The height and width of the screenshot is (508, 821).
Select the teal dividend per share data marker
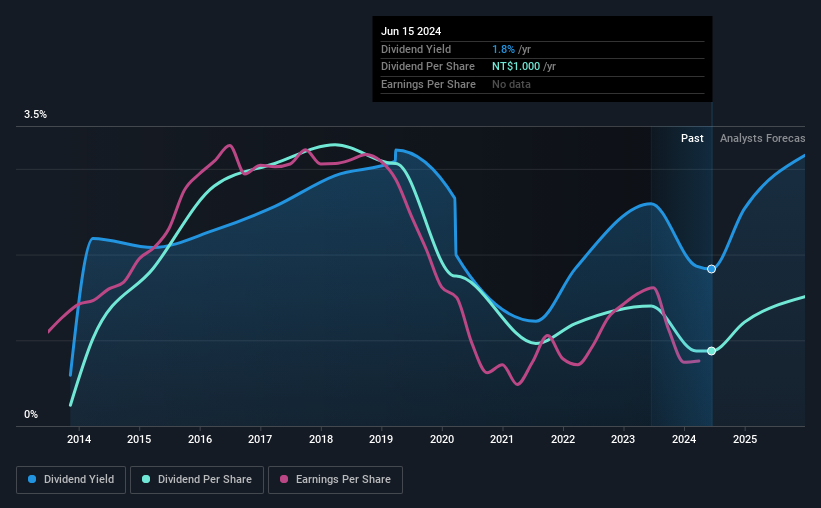pos(711,351)
